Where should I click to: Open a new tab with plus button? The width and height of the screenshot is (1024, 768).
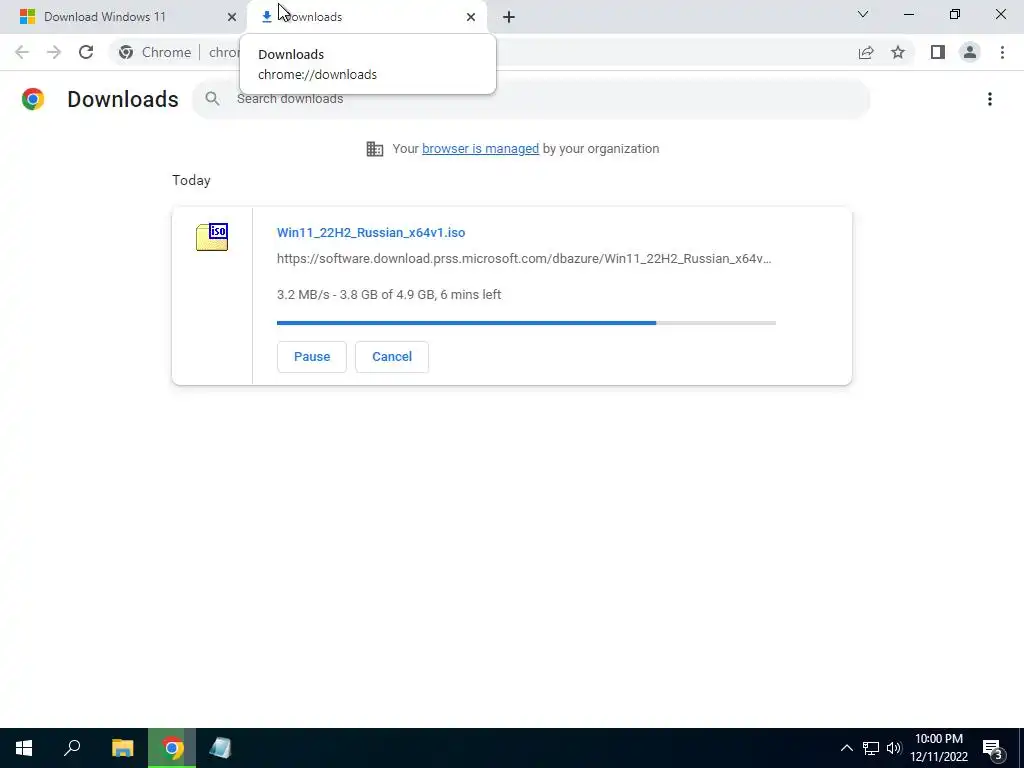tap(509, 17)
